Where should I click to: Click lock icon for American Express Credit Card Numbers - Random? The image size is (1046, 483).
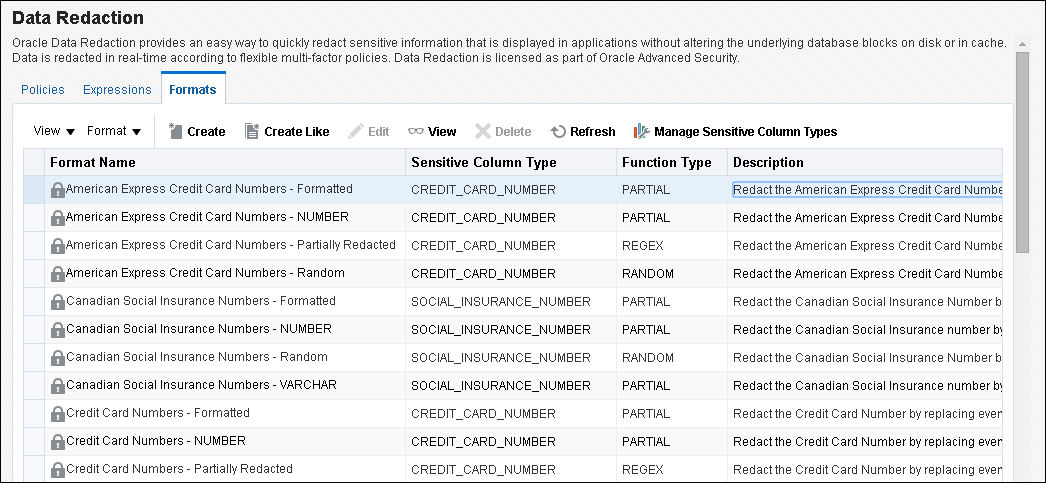coord(58,274)
